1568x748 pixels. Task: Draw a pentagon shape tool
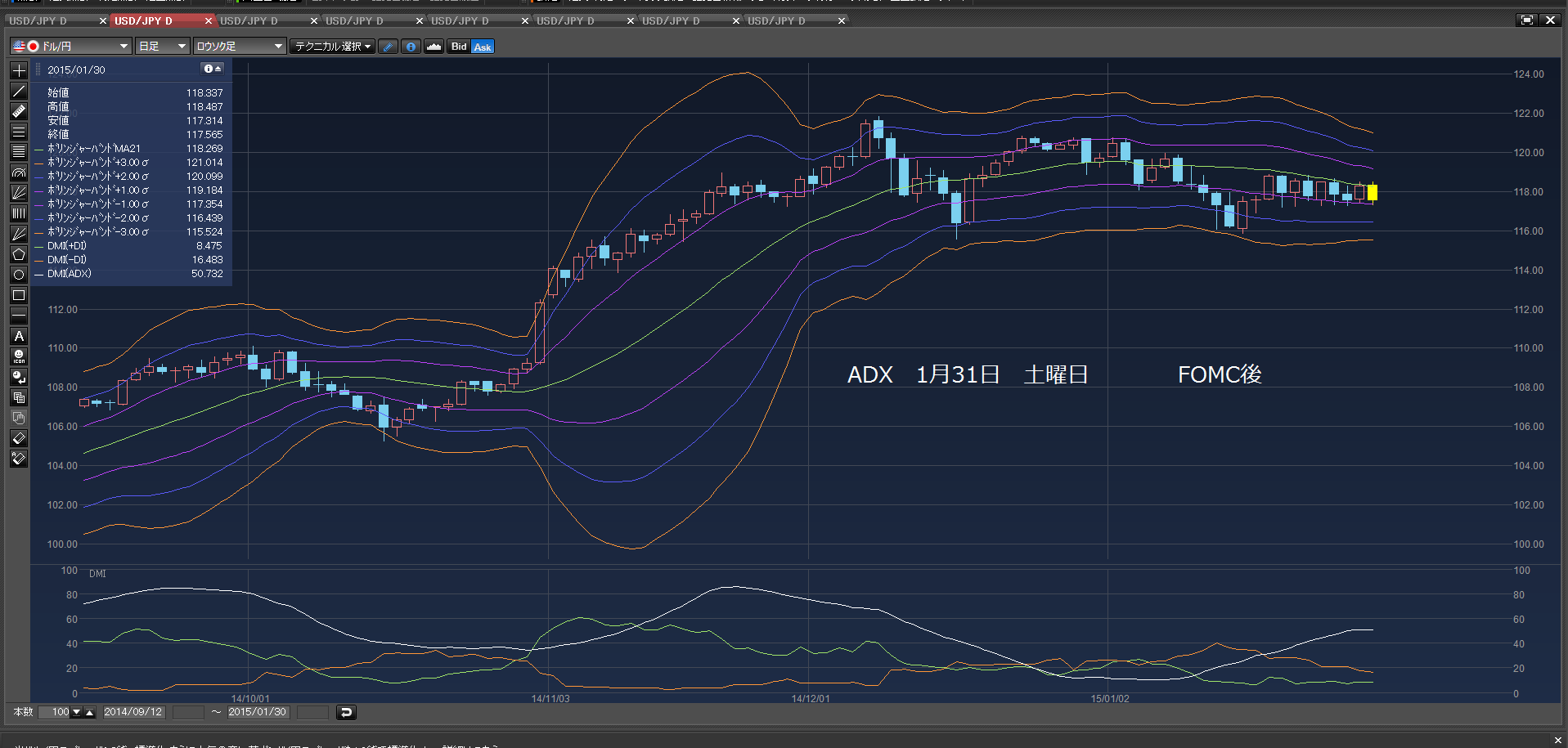coord(19,254)
